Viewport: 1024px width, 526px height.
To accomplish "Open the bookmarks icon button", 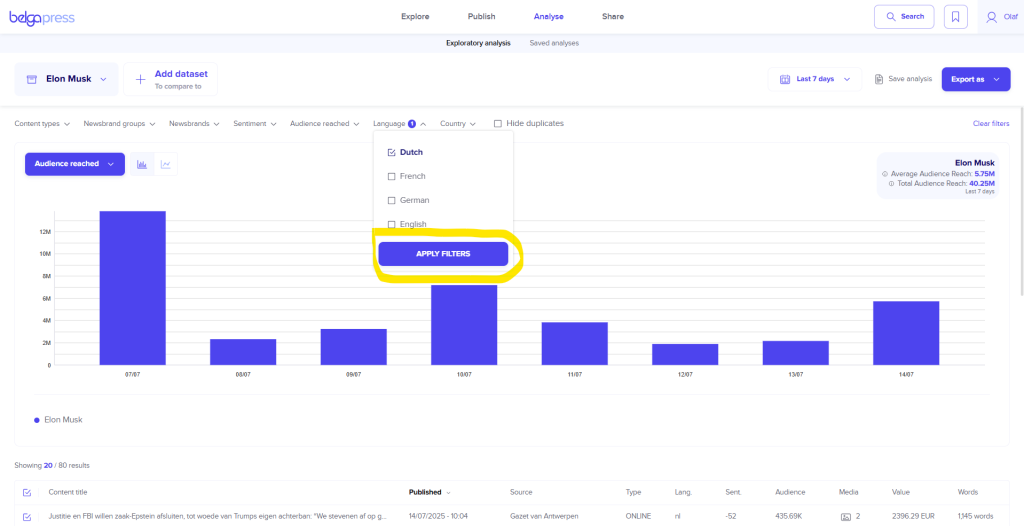I will 956,17.
